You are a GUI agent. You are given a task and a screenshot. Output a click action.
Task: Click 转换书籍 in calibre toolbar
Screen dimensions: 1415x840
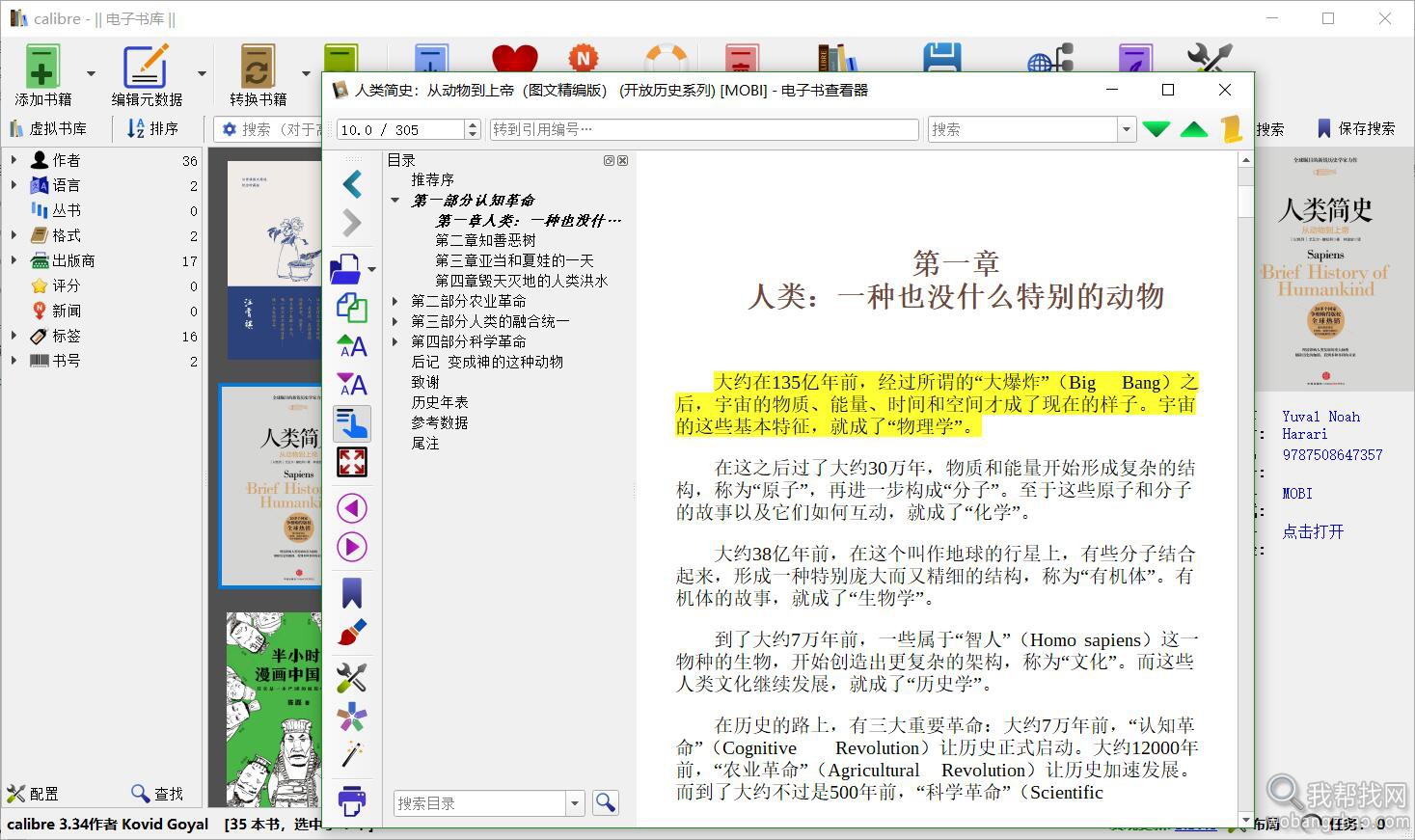point(258,75)
